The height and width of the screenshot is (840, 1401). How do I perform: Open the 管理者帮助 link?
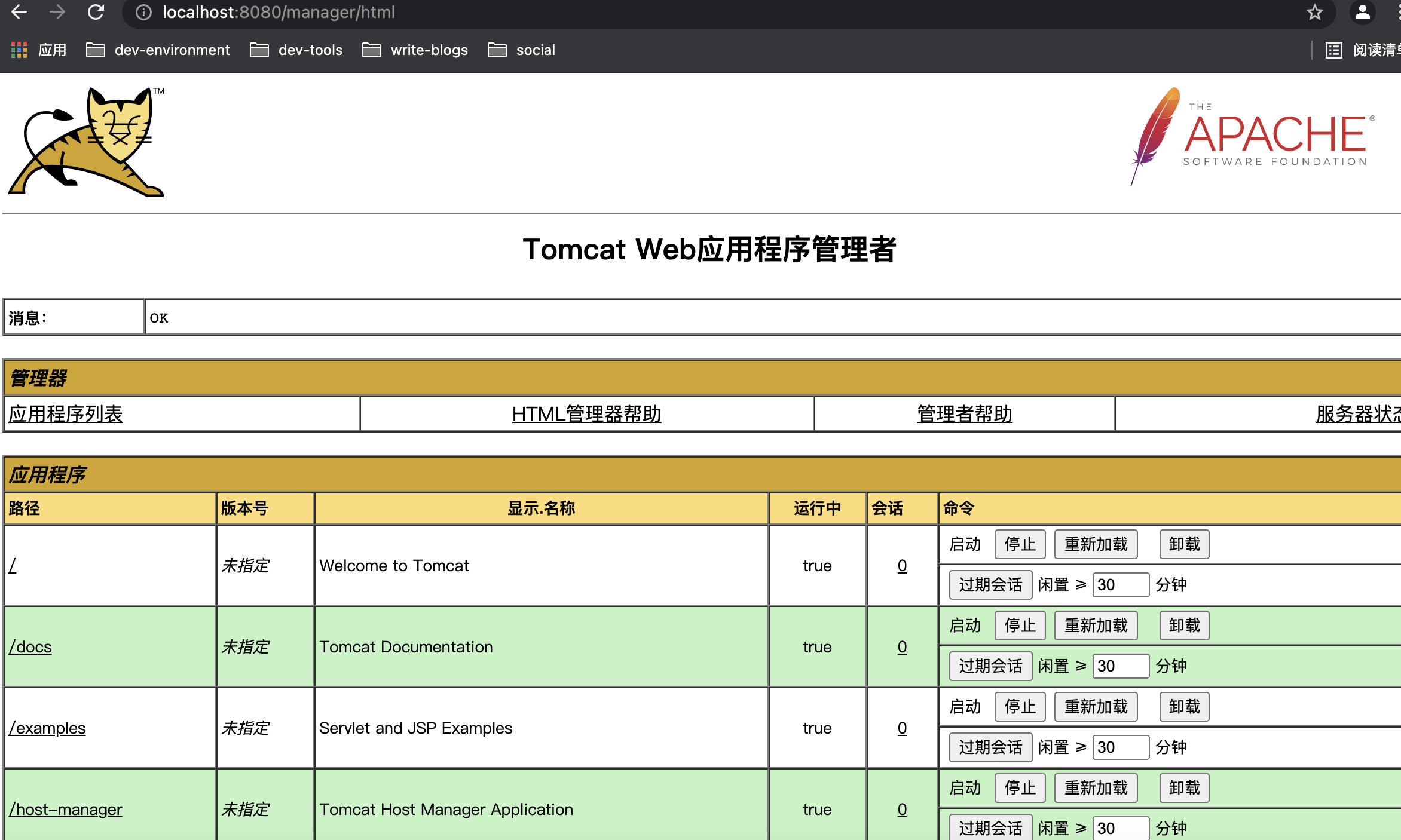[965, 413]
